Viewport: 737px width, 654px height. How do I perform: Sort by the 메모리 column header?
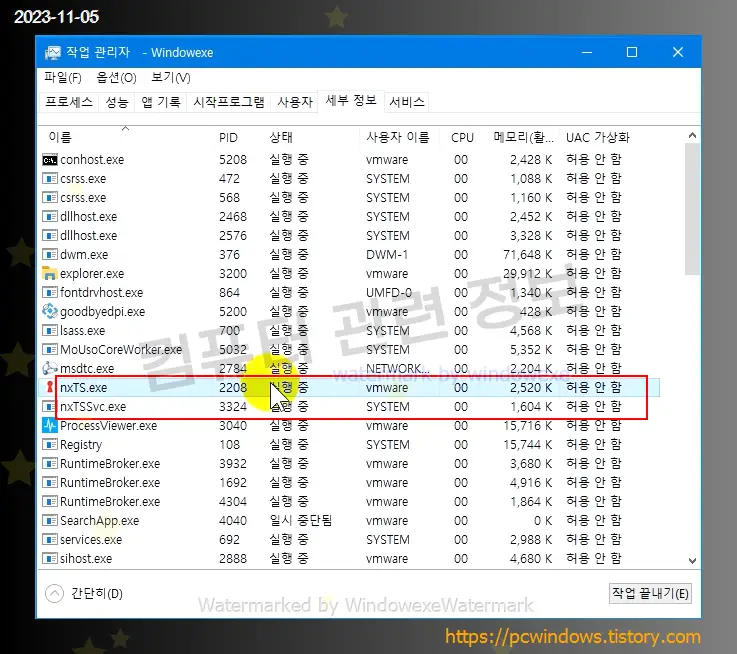click(x=523, y=138)
